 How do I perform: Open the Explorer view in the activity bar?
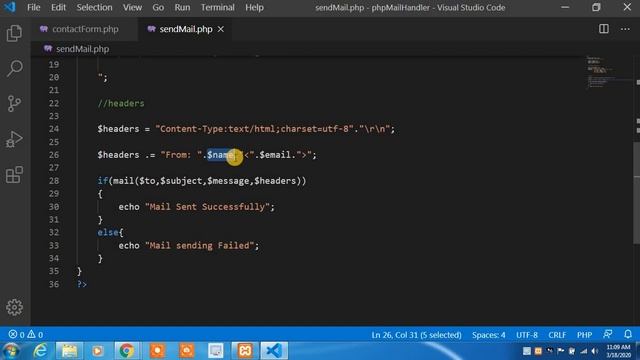[x=14, y=33]
